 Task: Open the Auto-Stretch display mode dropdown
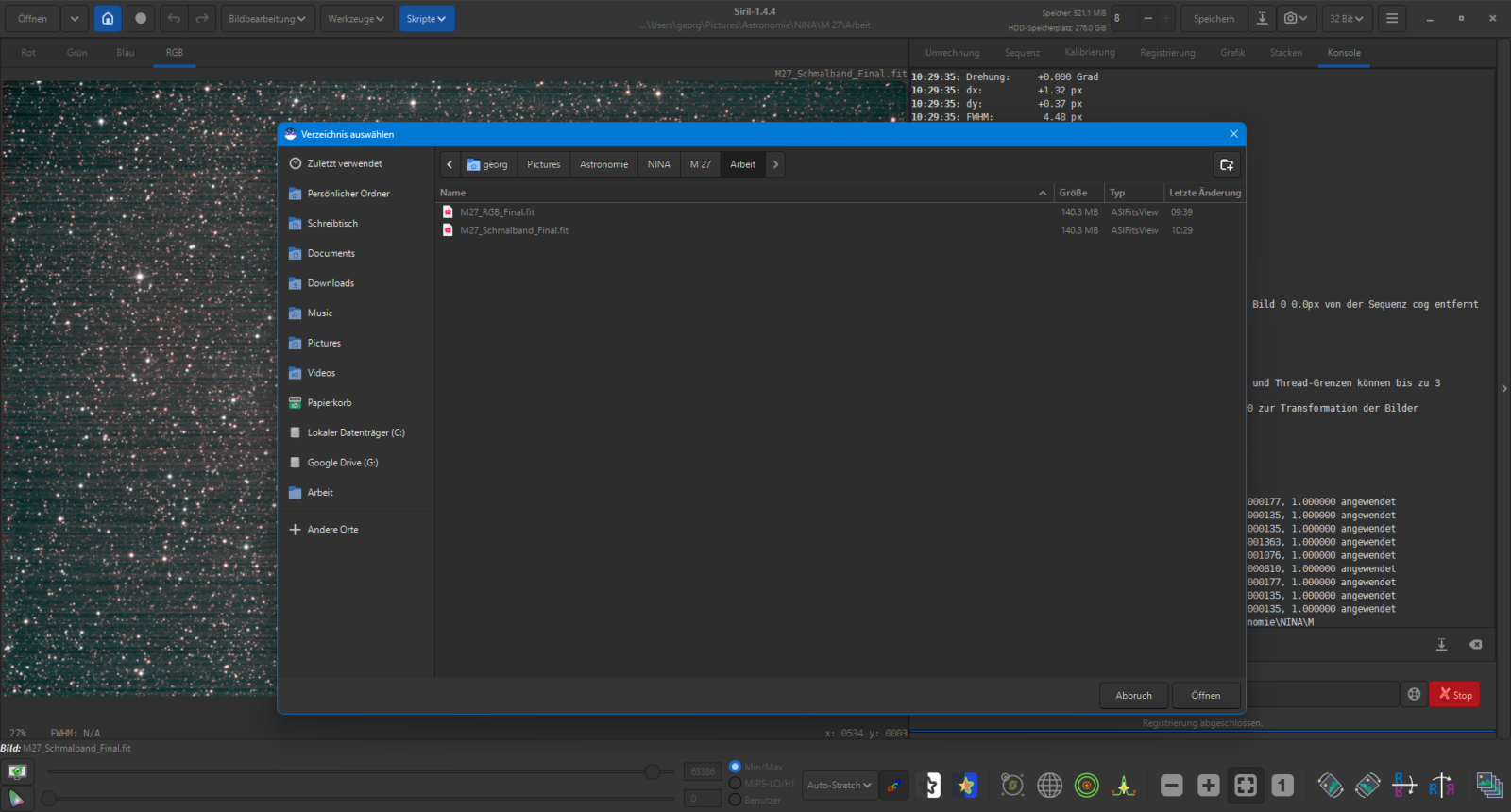click(x=839, y=786)
